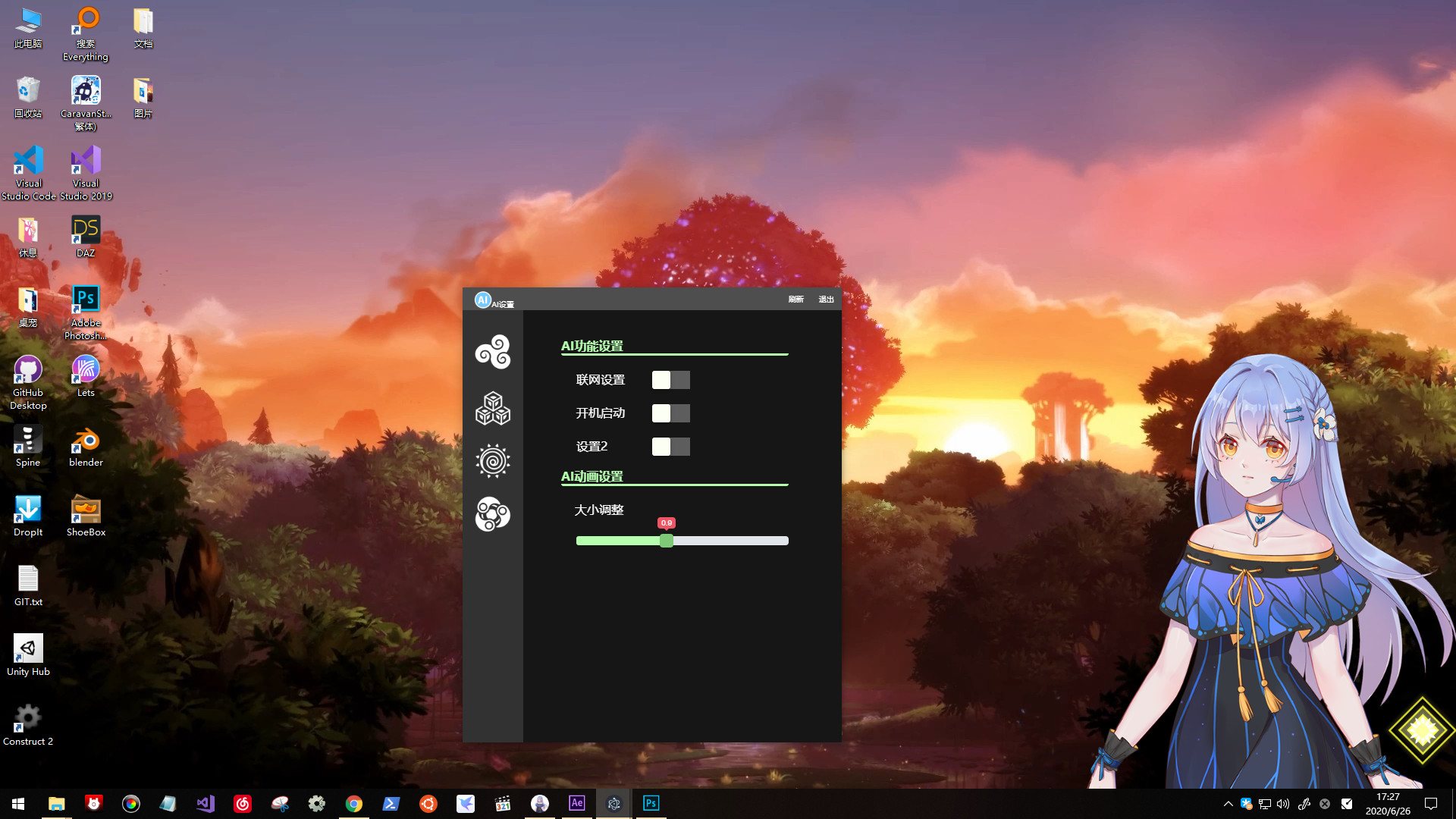The height and width of the screenshot is (819, 1456).
Task: Open the Action Center from the taskbar
Action: pyautogui.click(x=1430, y=803)
